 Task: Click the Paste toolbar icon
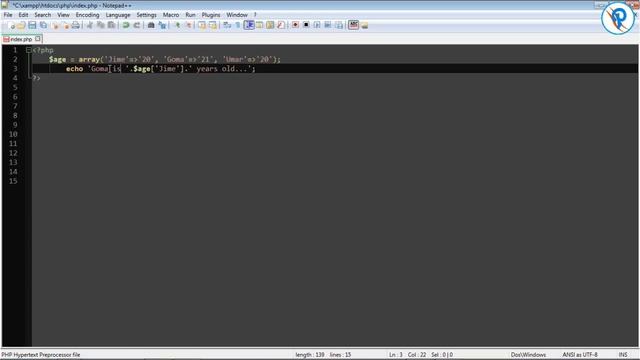pyautogui.click(x=111, y=25)
